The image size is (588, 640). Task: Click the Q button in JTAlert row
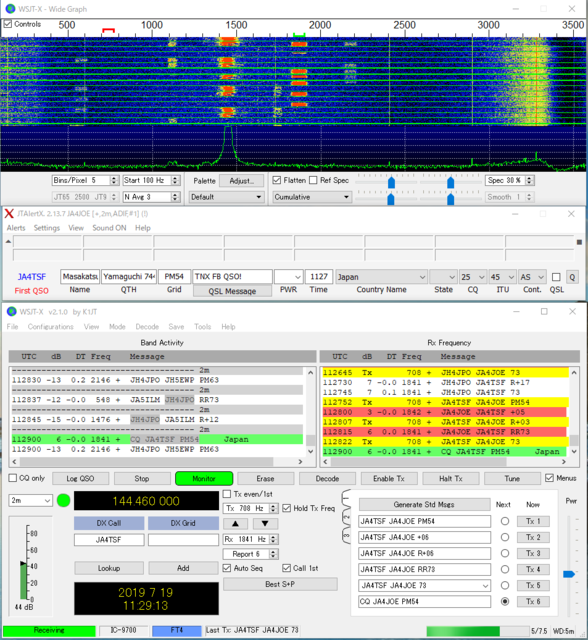572,277
